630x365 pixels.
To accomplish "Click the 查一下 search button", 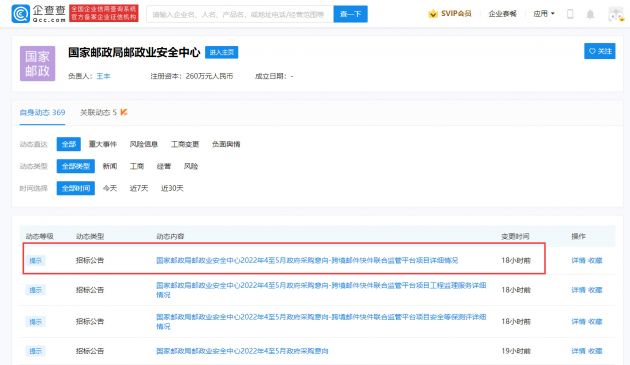I will click(350, 14).
